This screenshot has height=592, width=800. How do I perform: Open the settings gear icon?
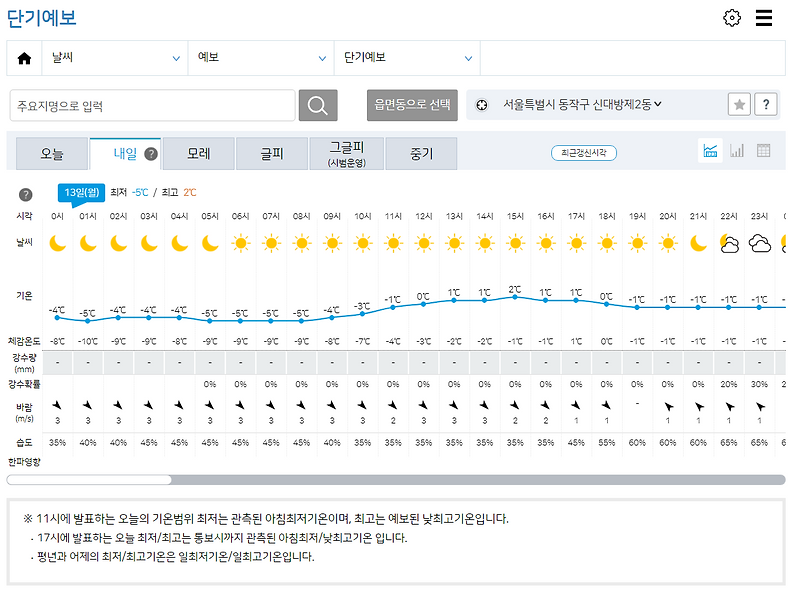pos(732,18)
